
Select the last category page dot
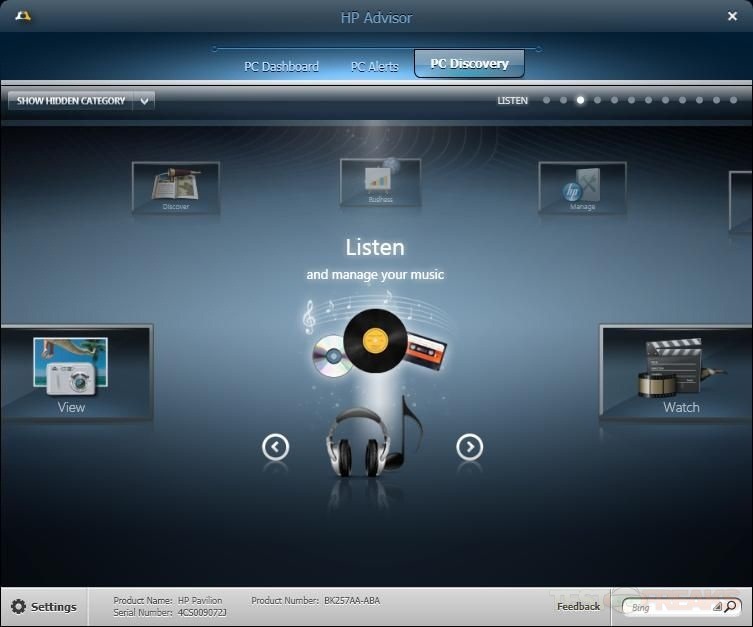coord(733,100)
